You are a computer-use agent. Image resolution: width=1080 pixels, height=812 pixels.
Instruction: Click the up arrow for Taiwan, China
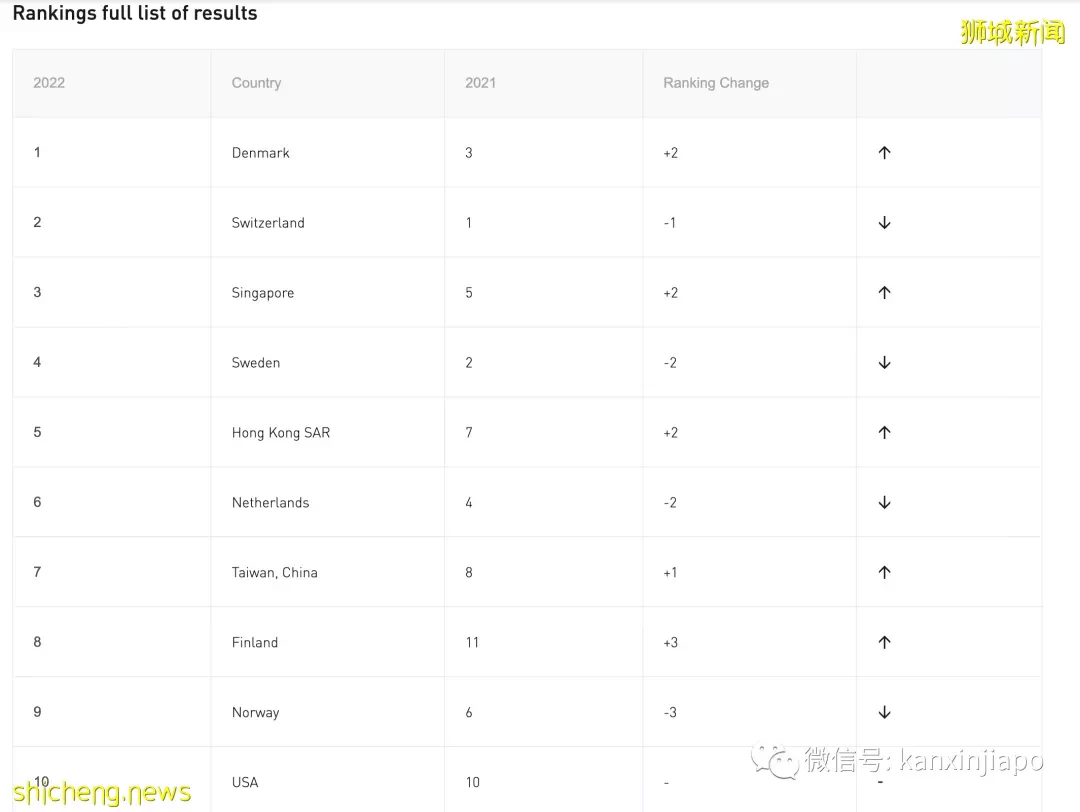[884, 572]
